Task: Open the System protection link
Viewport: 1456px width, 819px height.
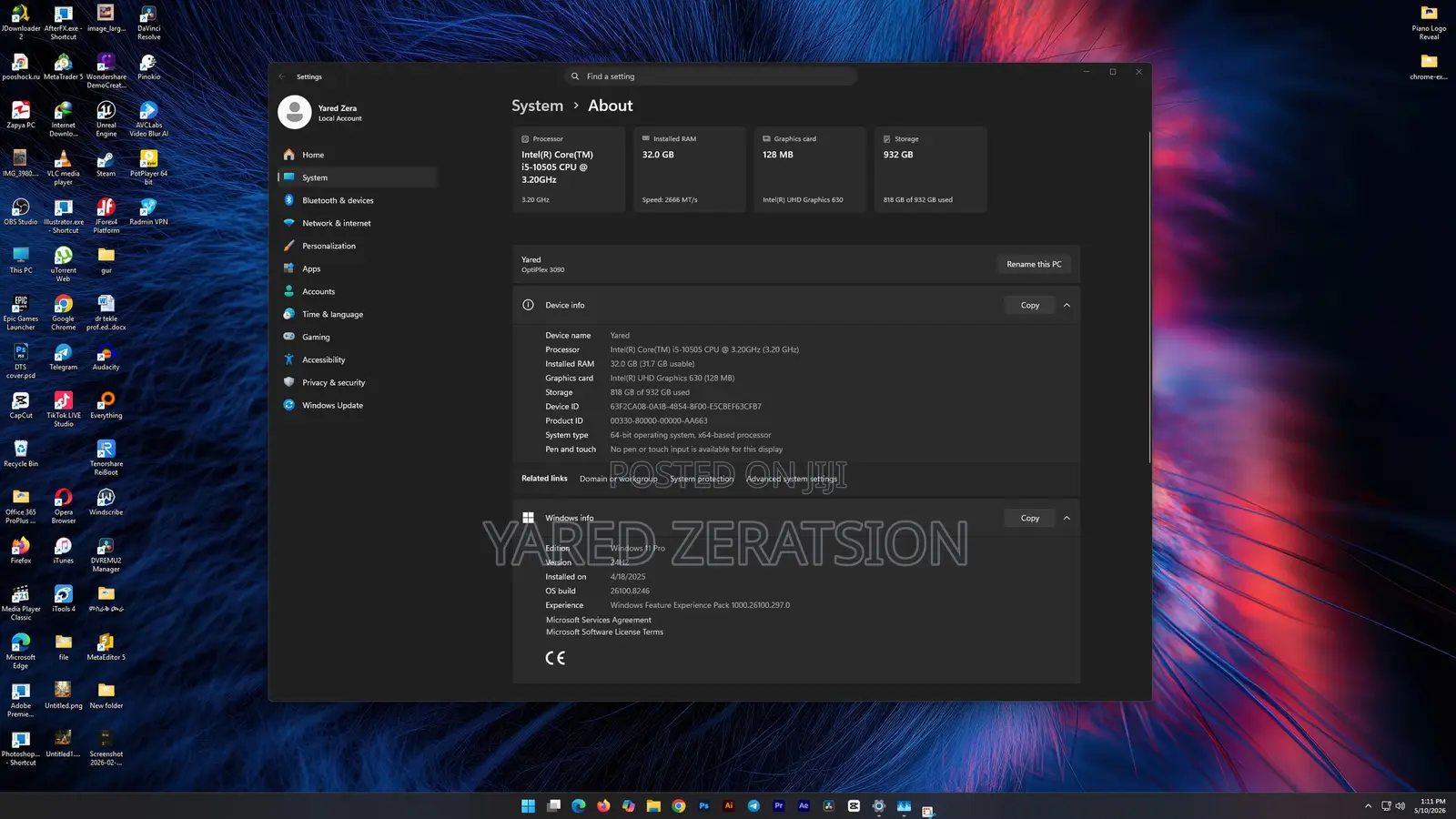Action: 702,479
